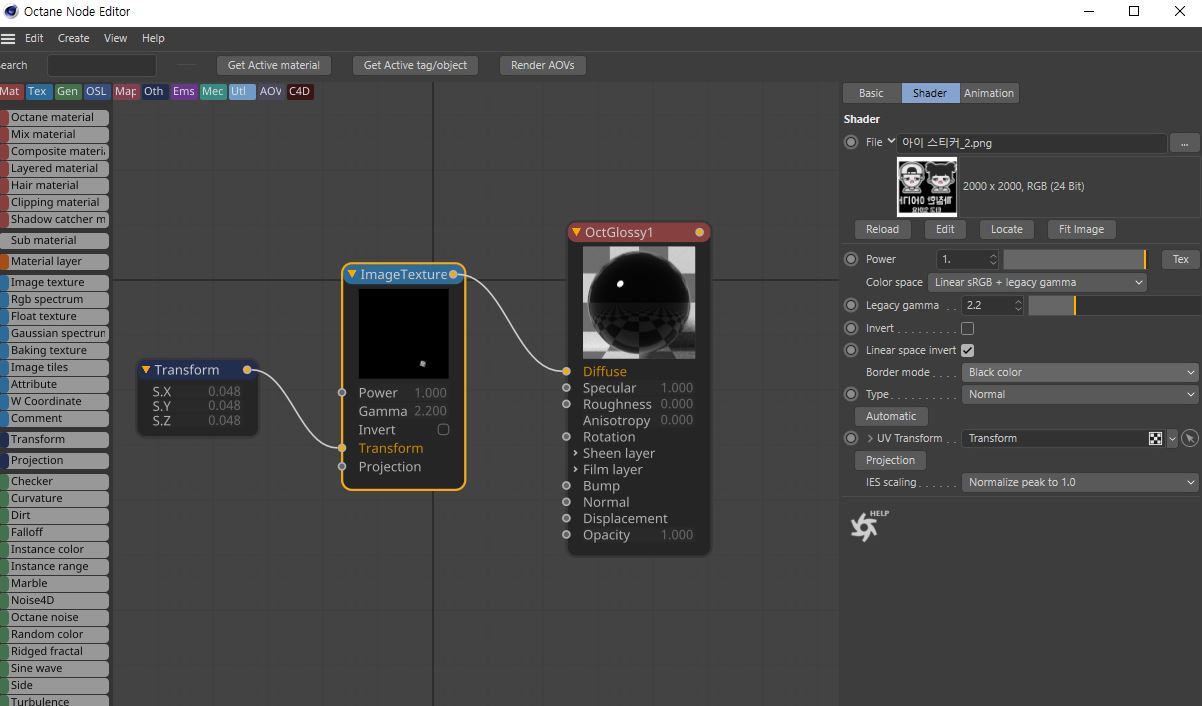
Task: Open the hamburger menu icon
Action: [x=8, y=38]
